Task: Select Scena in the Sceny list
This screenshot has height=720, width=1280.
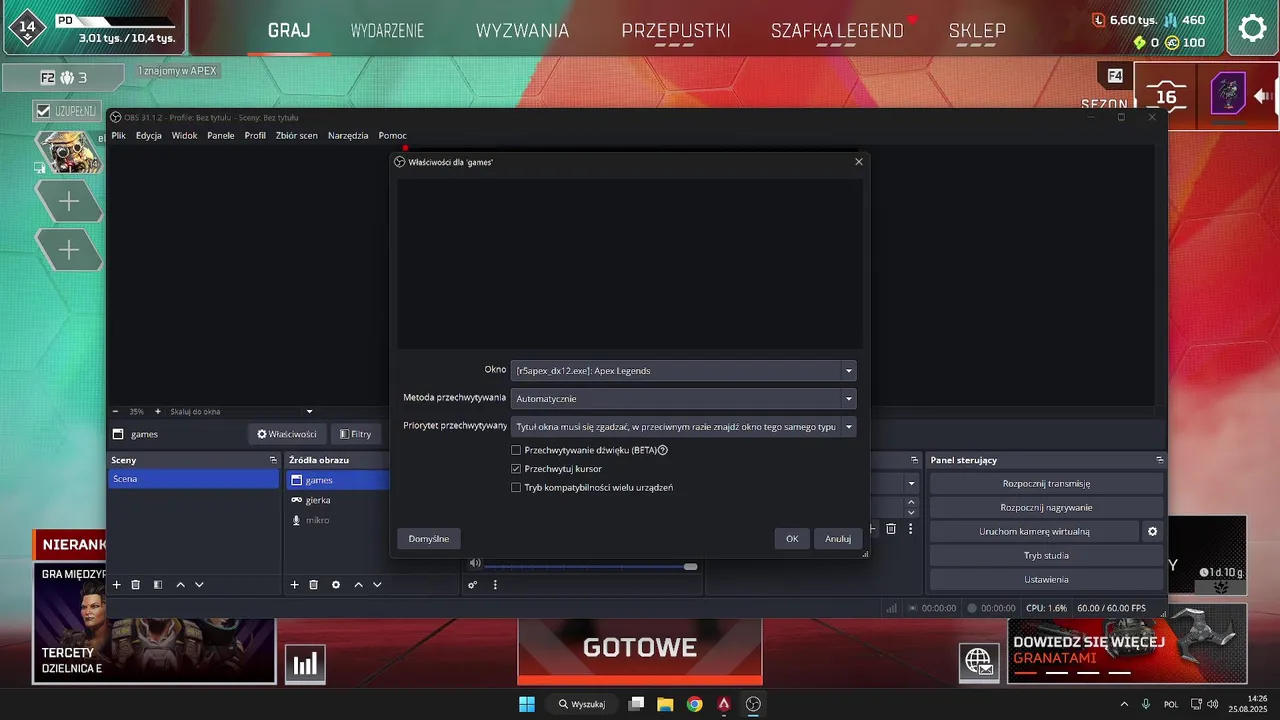Action: coord(193,479)
